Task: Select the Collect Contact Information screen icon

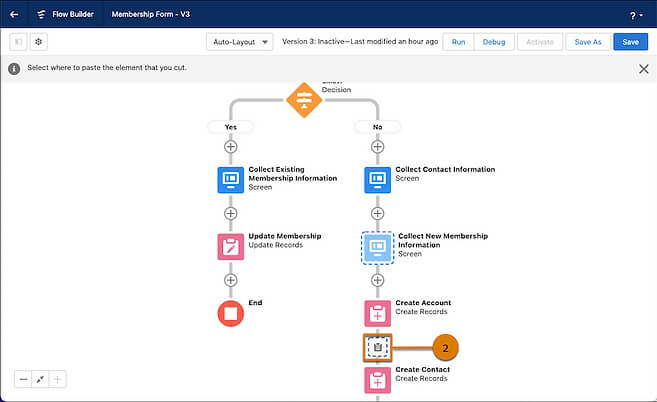Action: (377, 179)
